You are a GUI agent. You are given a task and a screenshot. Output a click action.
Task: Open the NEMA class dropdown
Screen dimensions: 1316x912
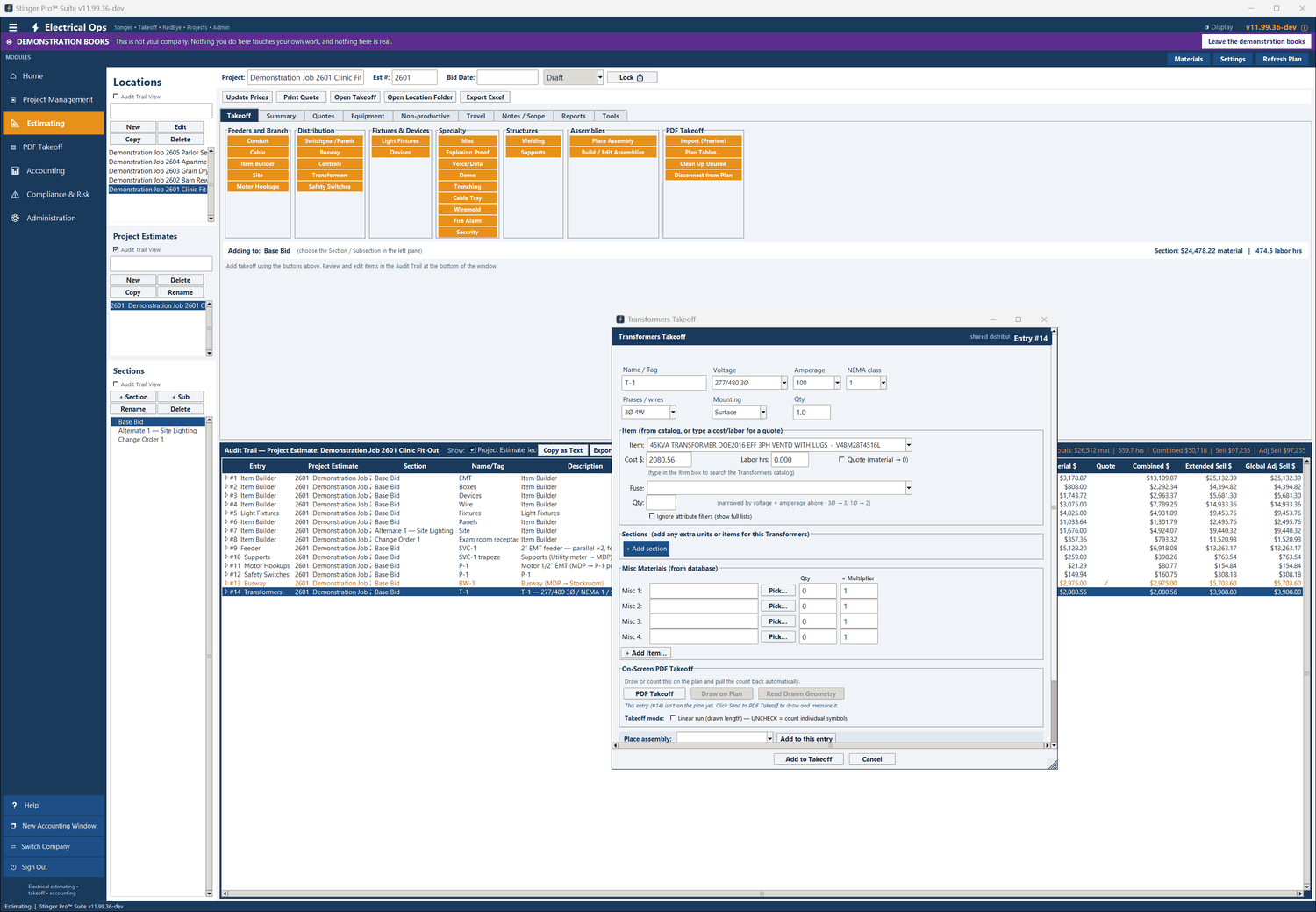click(x=883, y=383)
